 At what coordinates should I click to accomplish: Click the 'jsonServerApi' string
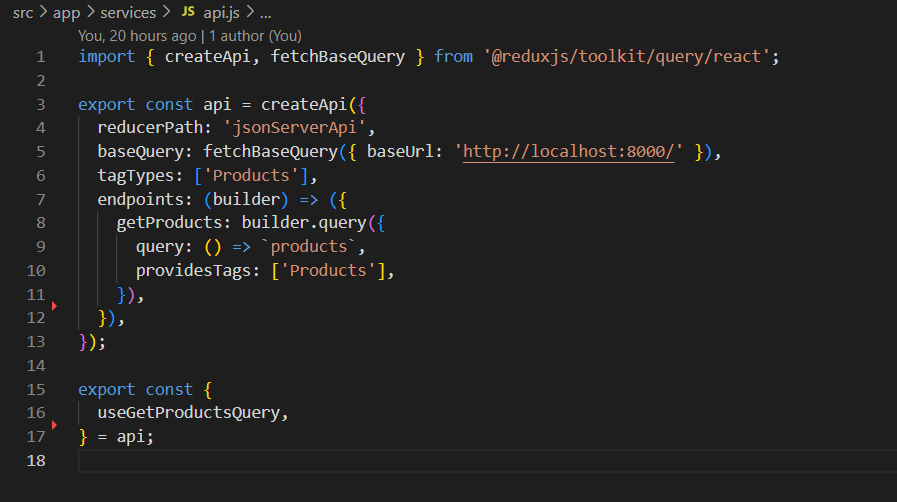click(294, 128)
